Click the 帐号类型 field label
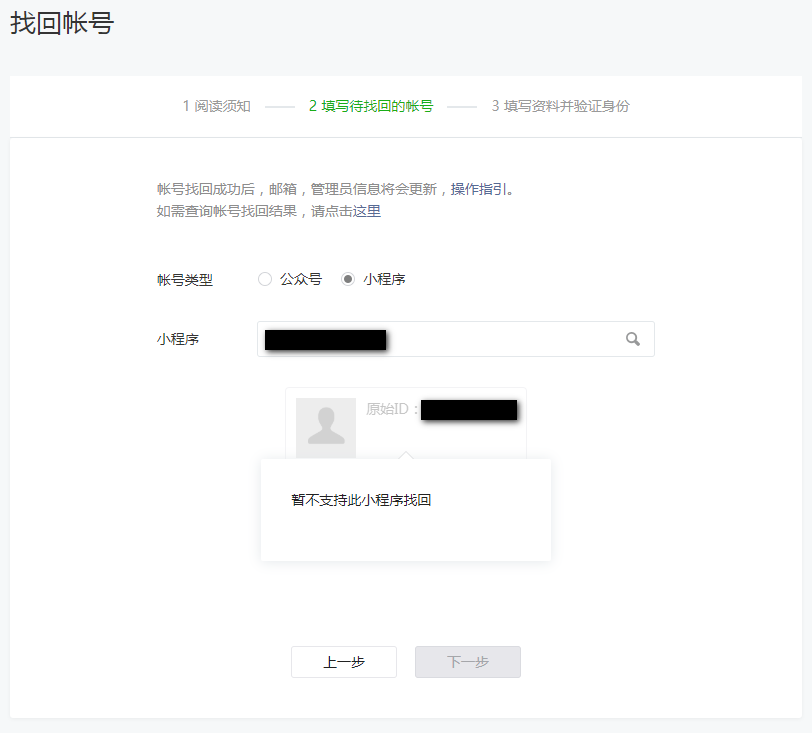Screen dimensions: 812x733 (185, 280)
